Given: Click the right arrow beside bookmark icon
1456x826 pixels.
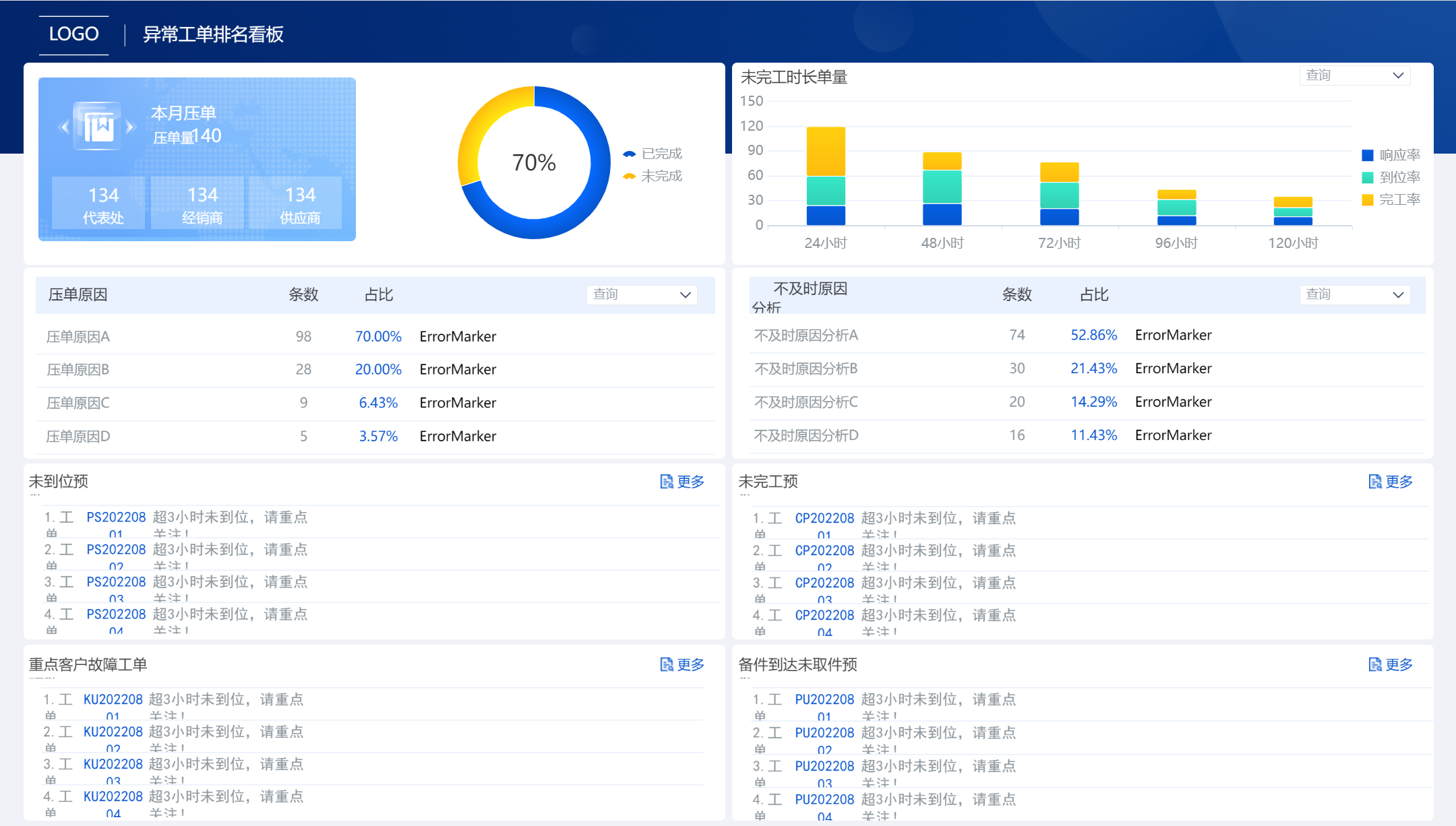Looking at the screenshot, I should (x=130, y=127).
